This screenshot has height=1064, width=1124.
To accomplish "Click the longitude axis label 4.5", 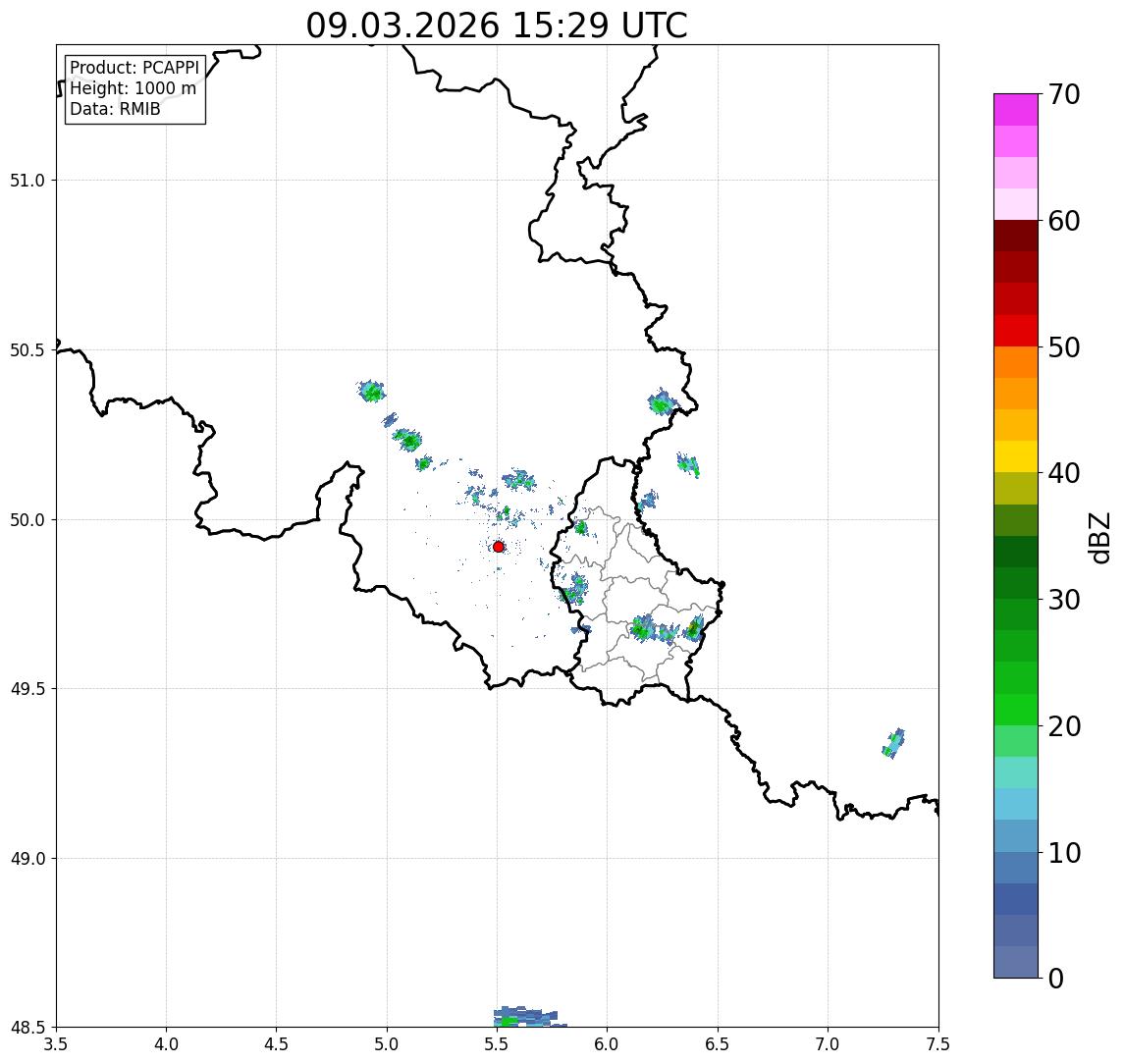I will pyautogui.click(x=277, y=1044).
